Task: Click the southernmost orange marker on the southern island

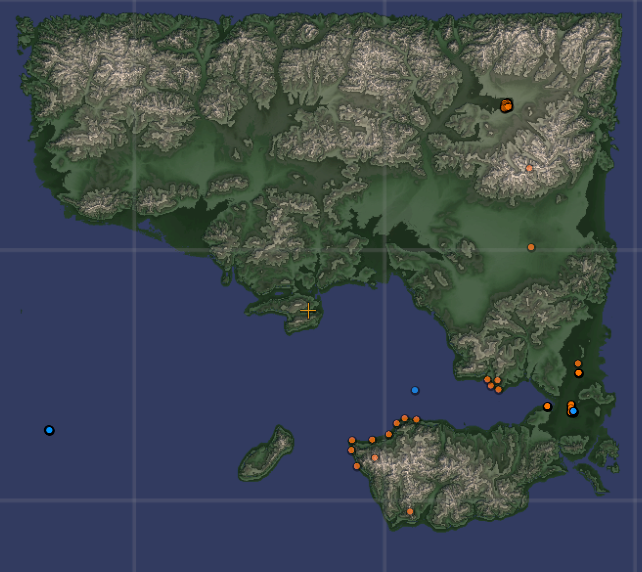Action: click(x=410, y=511)
